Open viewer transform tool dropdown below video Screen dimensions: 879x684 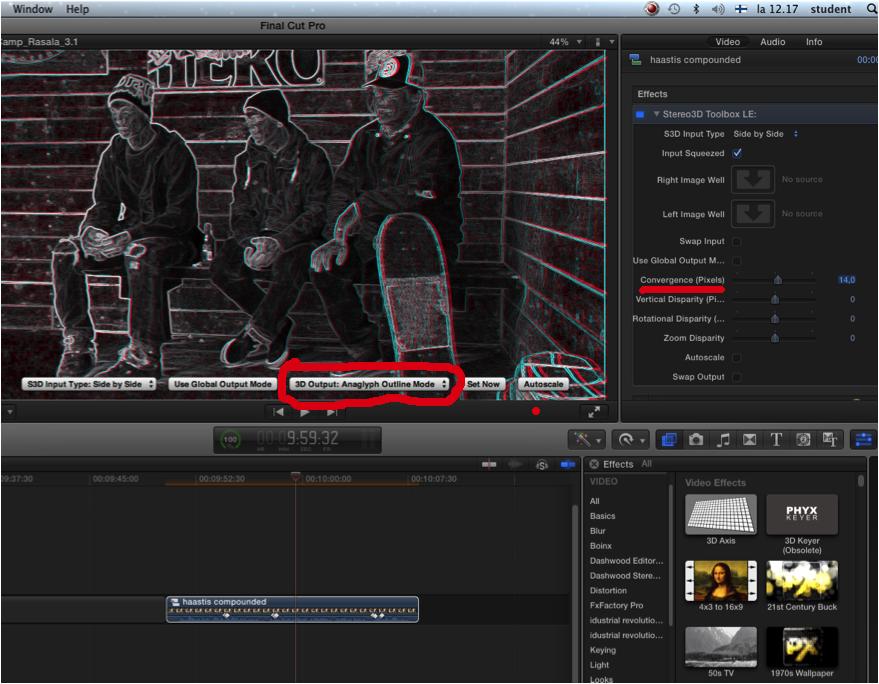click(10, 412)
